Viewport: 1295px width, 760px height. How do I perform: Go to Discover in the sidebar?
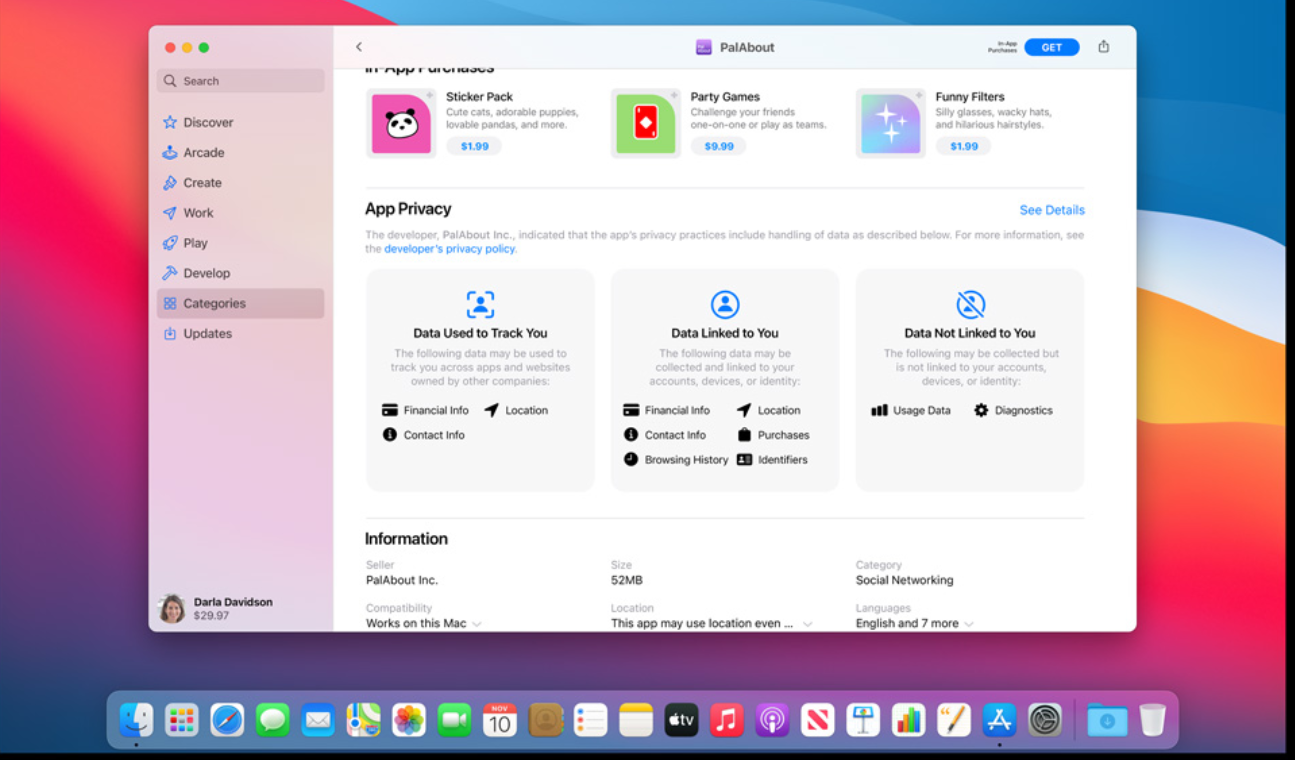[x=240, y=123]
